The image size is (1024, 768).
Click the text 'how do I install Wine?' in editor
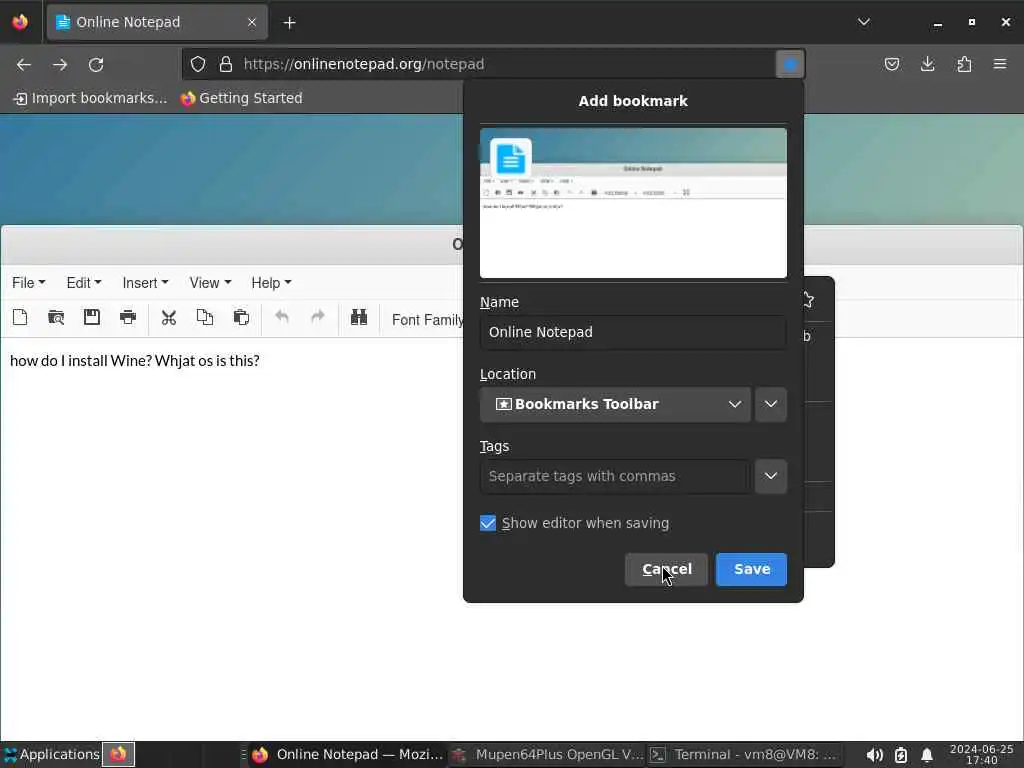click(81, 360)
